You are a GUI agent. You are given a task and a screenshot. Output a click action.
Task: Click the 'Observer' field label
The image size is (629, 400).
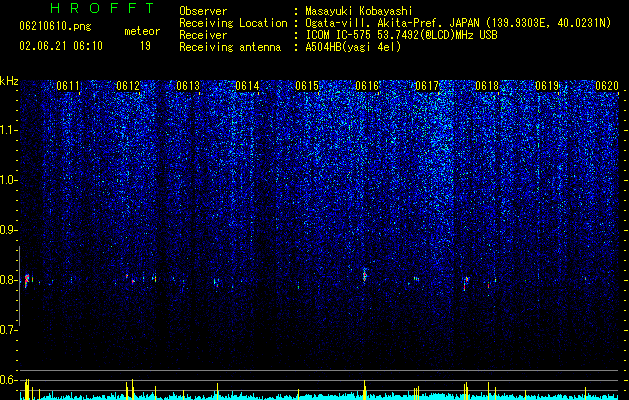pos(203,11)
